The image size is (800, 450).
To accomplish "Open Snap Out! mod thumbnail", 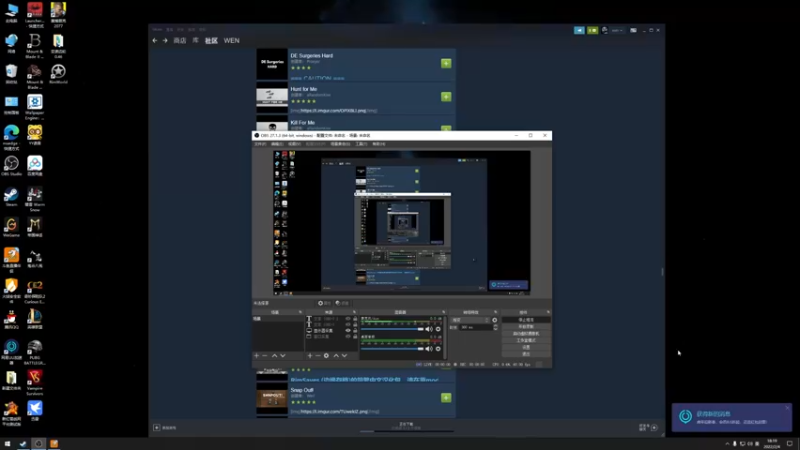I will pyautogui.click(x=272, y=399).
